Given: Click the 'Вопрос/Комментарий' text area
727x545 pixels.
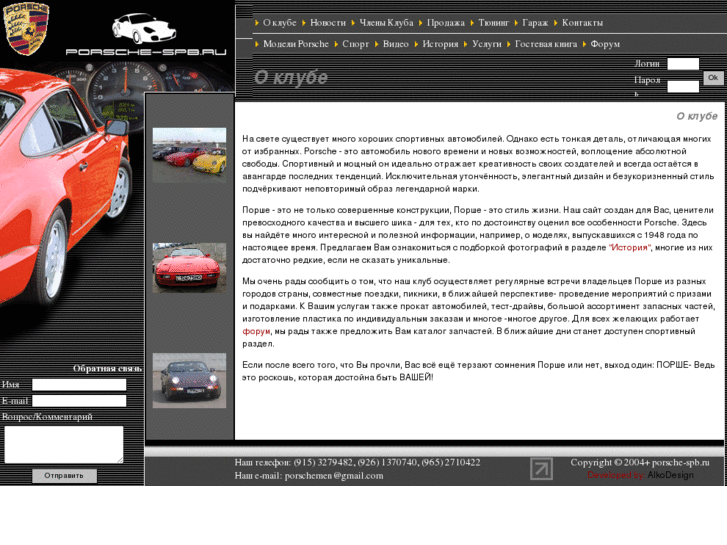Looking at the screenshot, I should 64,444.
